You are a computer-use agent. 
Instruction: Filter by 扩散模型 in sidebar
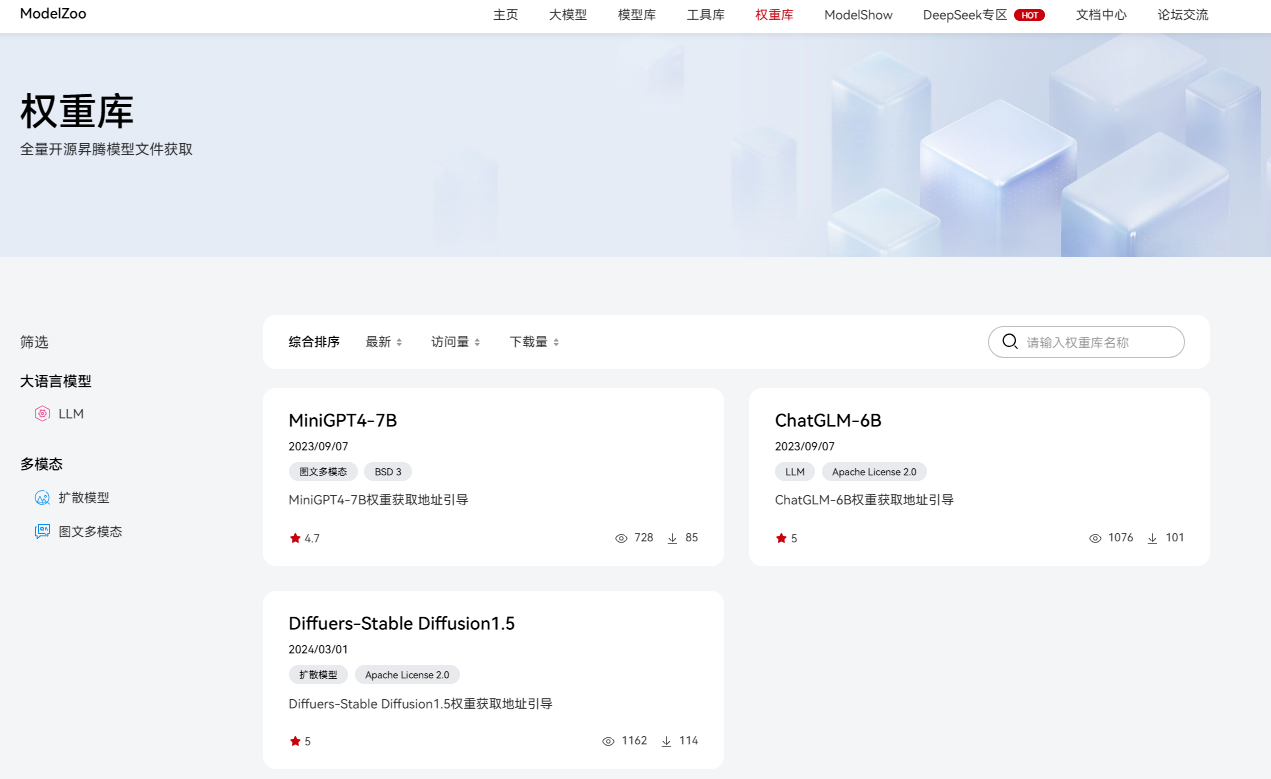84,498
